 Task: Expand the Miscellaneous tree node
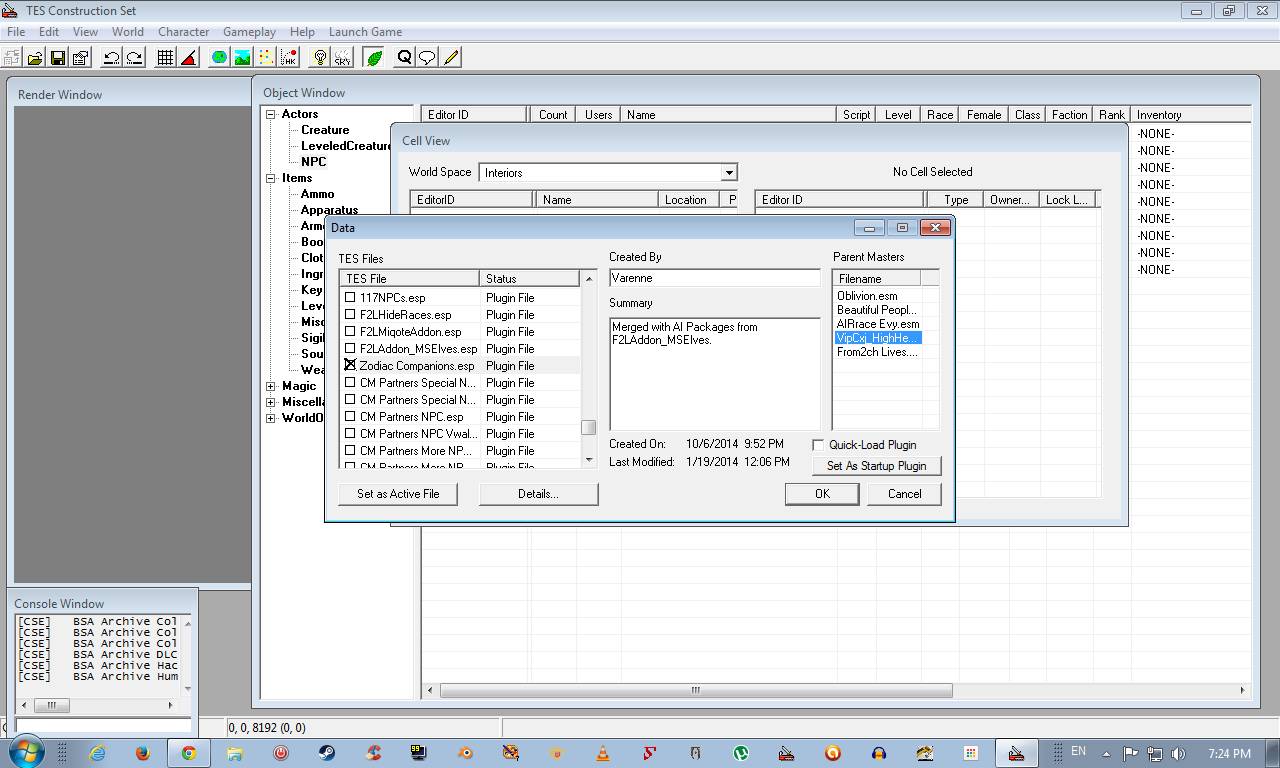pyautogui.click(x=270, y=402)
